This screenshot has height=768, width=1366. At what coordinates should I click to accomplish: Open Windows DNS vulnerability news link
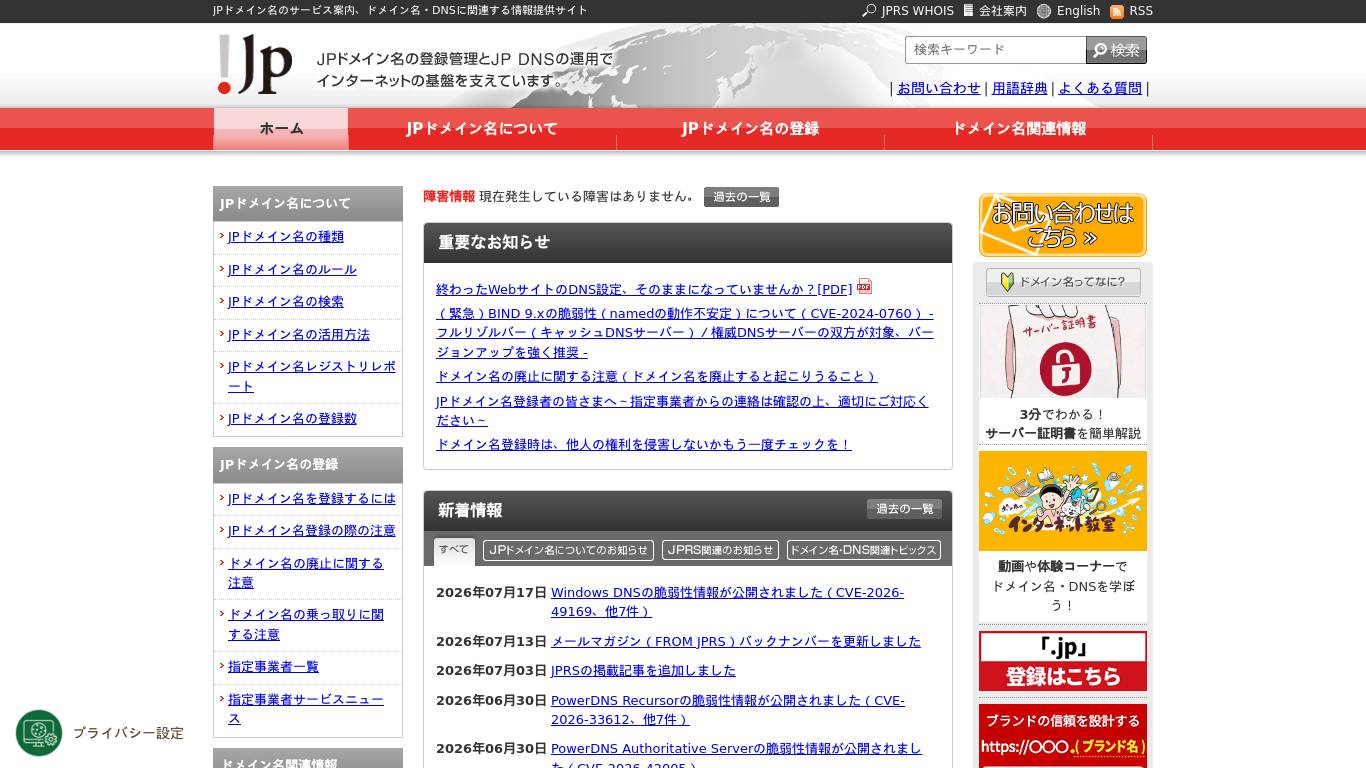click(727, 602)
